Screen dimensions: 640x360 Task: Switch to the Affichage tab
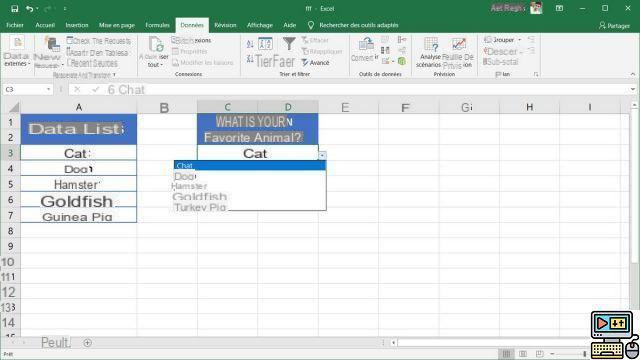(260, 25)
